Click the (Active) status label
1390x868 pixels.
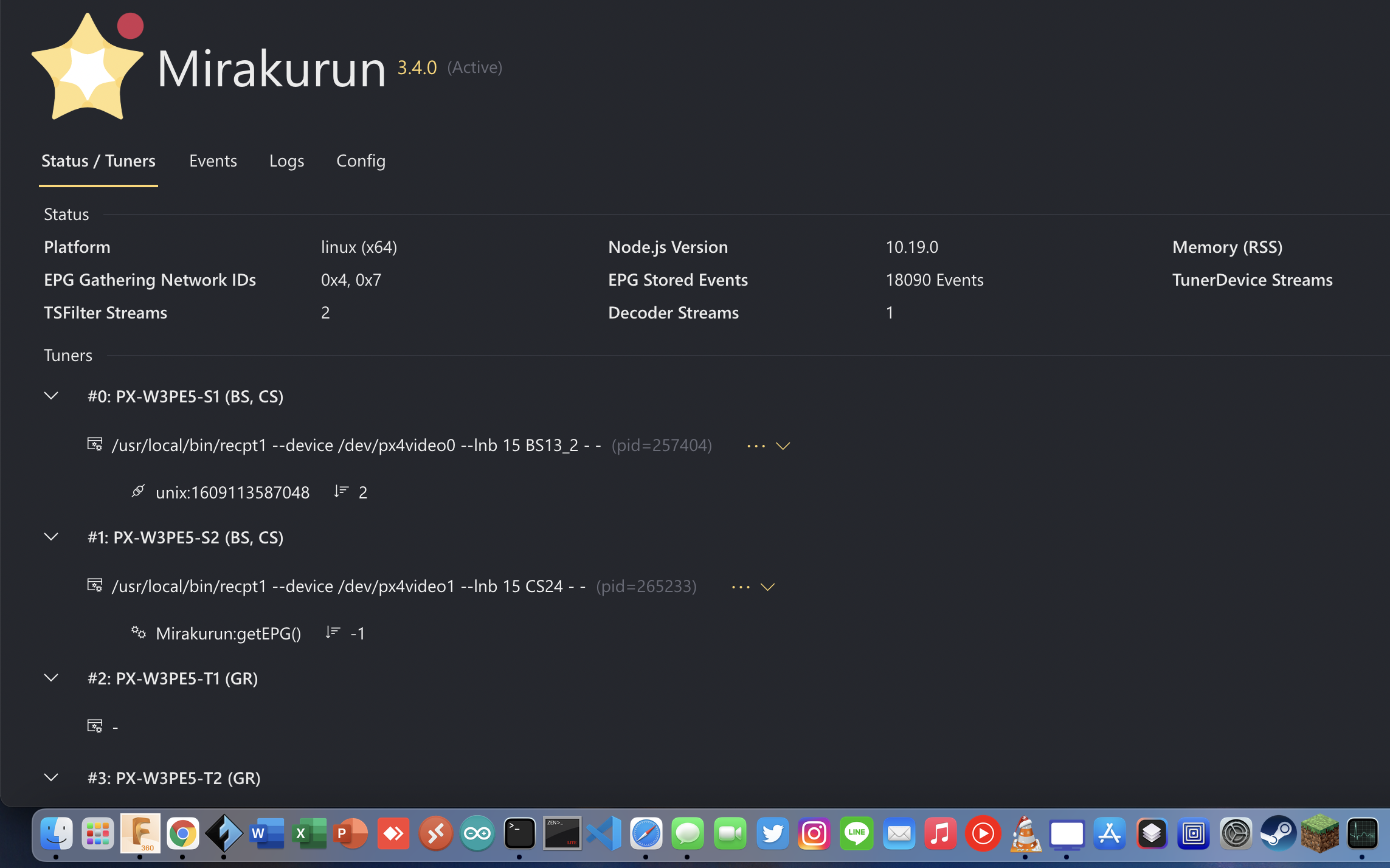pyautogui.click(x=475, y=67)
